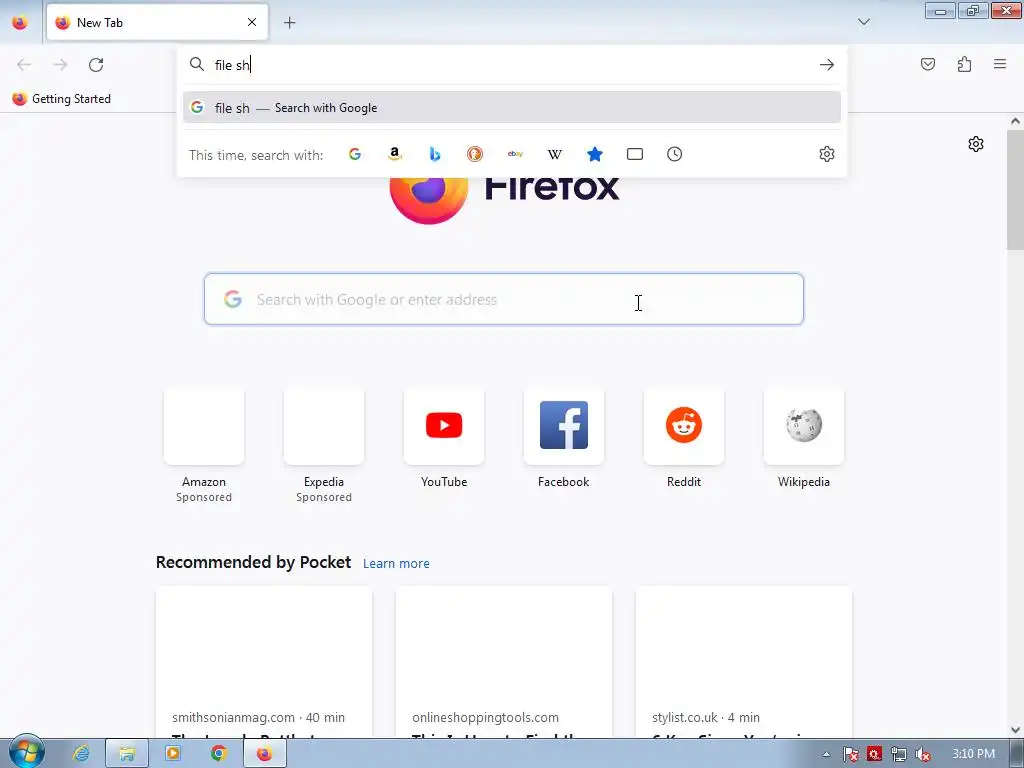Open Windows Media Player from taskbar

coord(173,754)
